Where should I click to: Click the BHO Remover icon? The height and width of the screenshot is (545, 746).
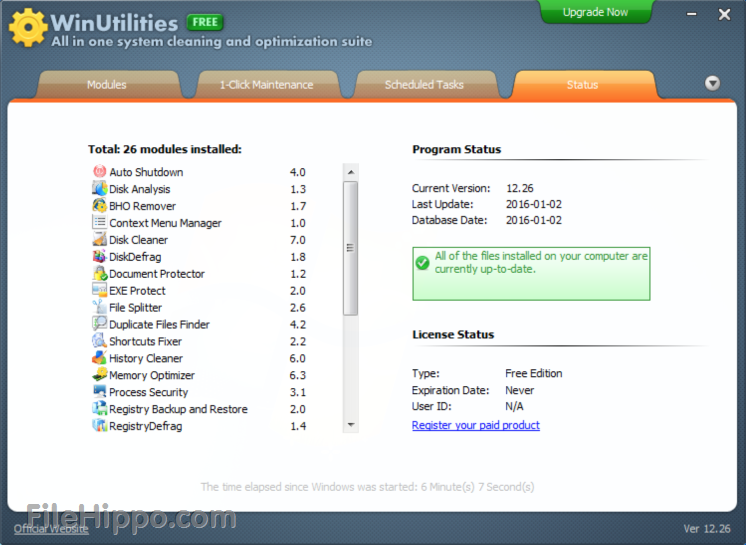(x=99, y=206)
